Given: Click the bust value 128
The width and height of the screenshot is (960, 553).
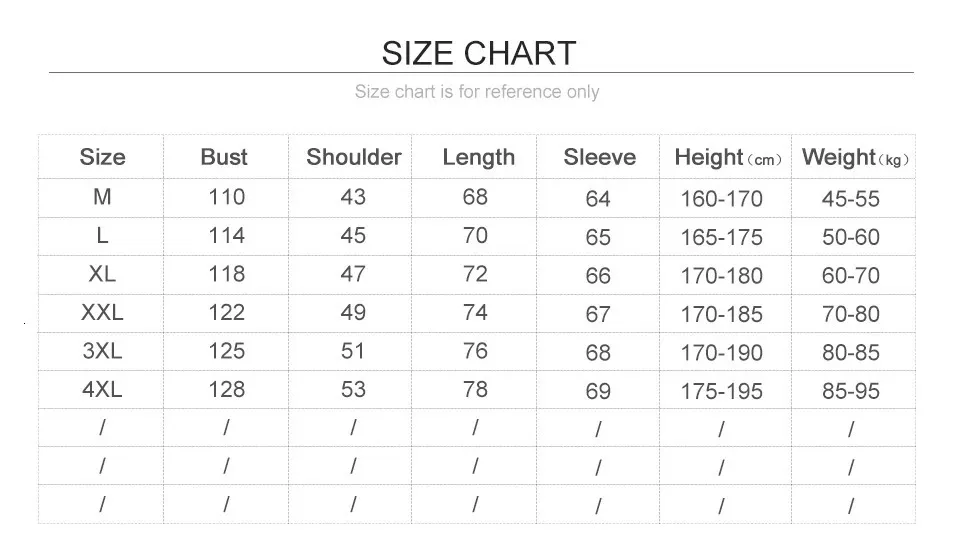Looking at the screenshot, I should pos(226,390).
